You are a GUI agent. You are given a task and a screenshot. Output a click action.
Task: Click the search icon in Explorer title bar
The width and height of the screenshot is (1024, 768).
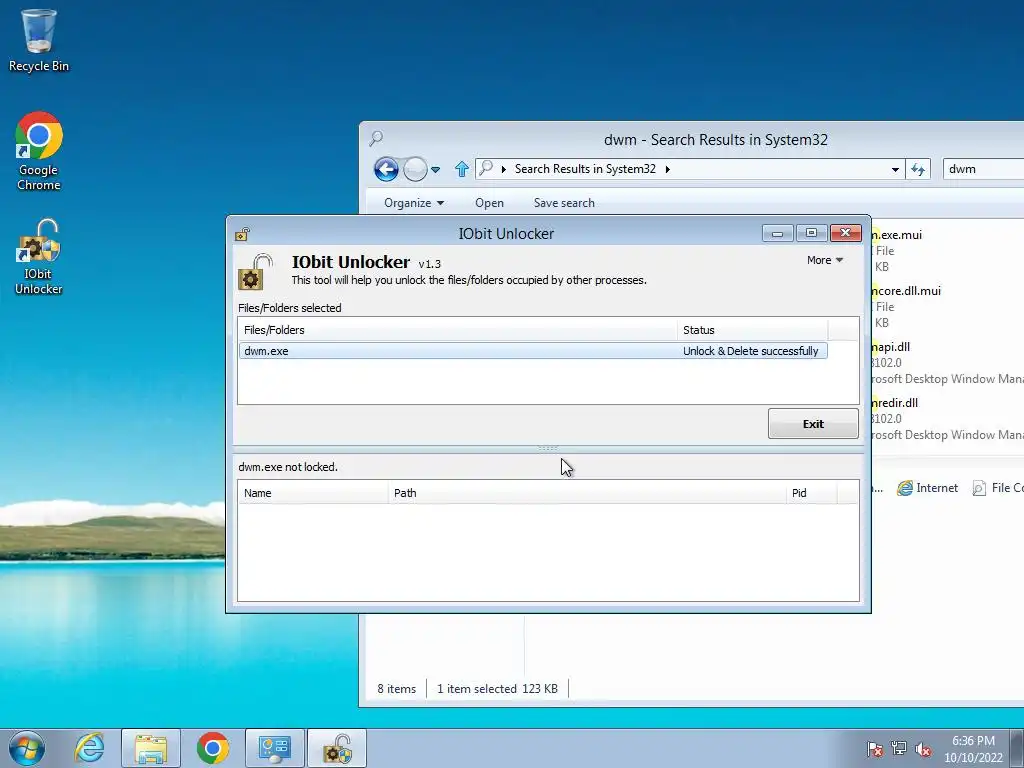click(x=376, y=138)
